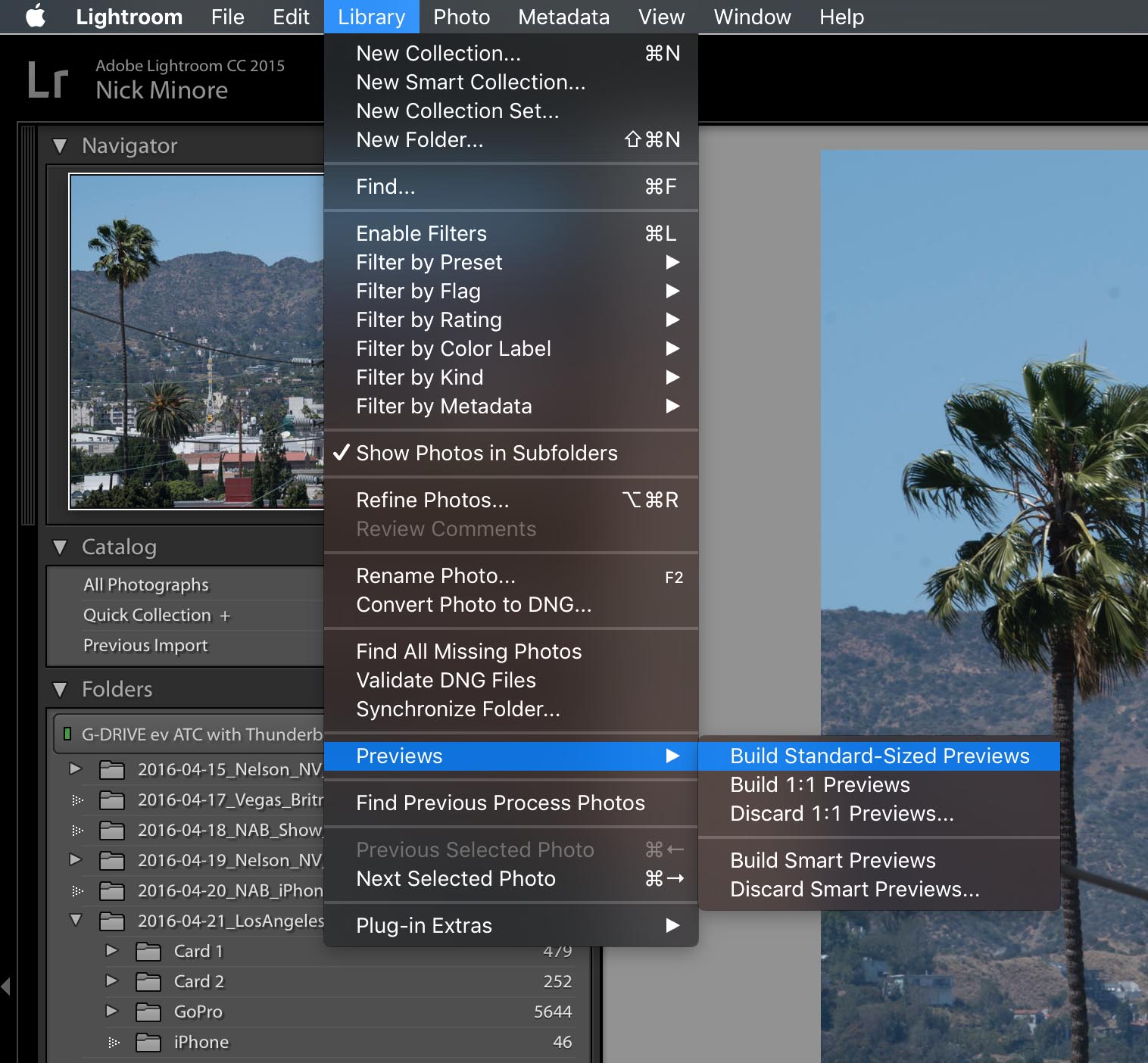The height and width of the screenshot is (1063, 1148).
Task: Select Discard Smart Previews
Action: pos(879,889)
